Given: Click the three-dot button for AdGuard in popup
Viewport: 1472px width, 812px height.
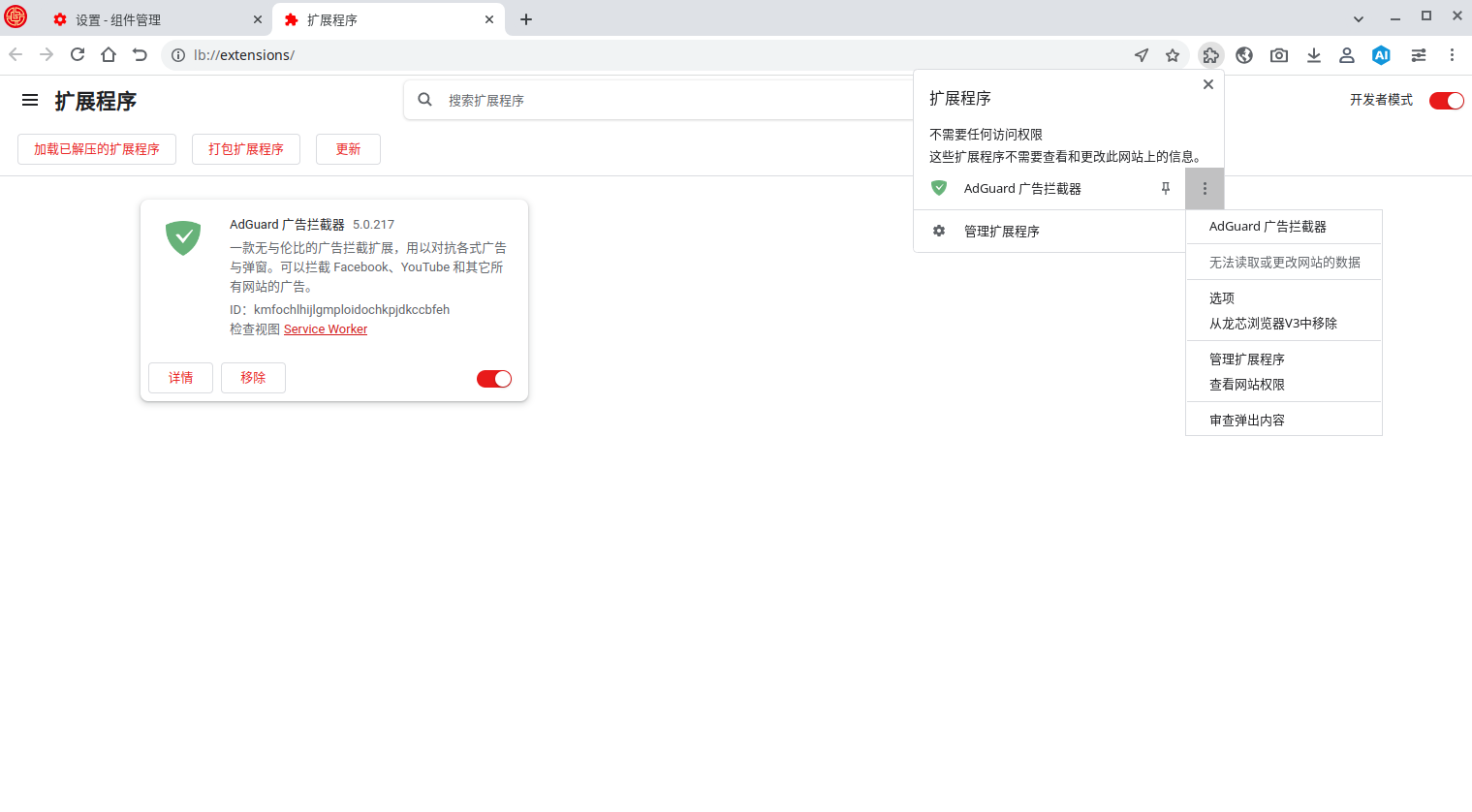Looking at the screenshot, I should pos(1205,189).
